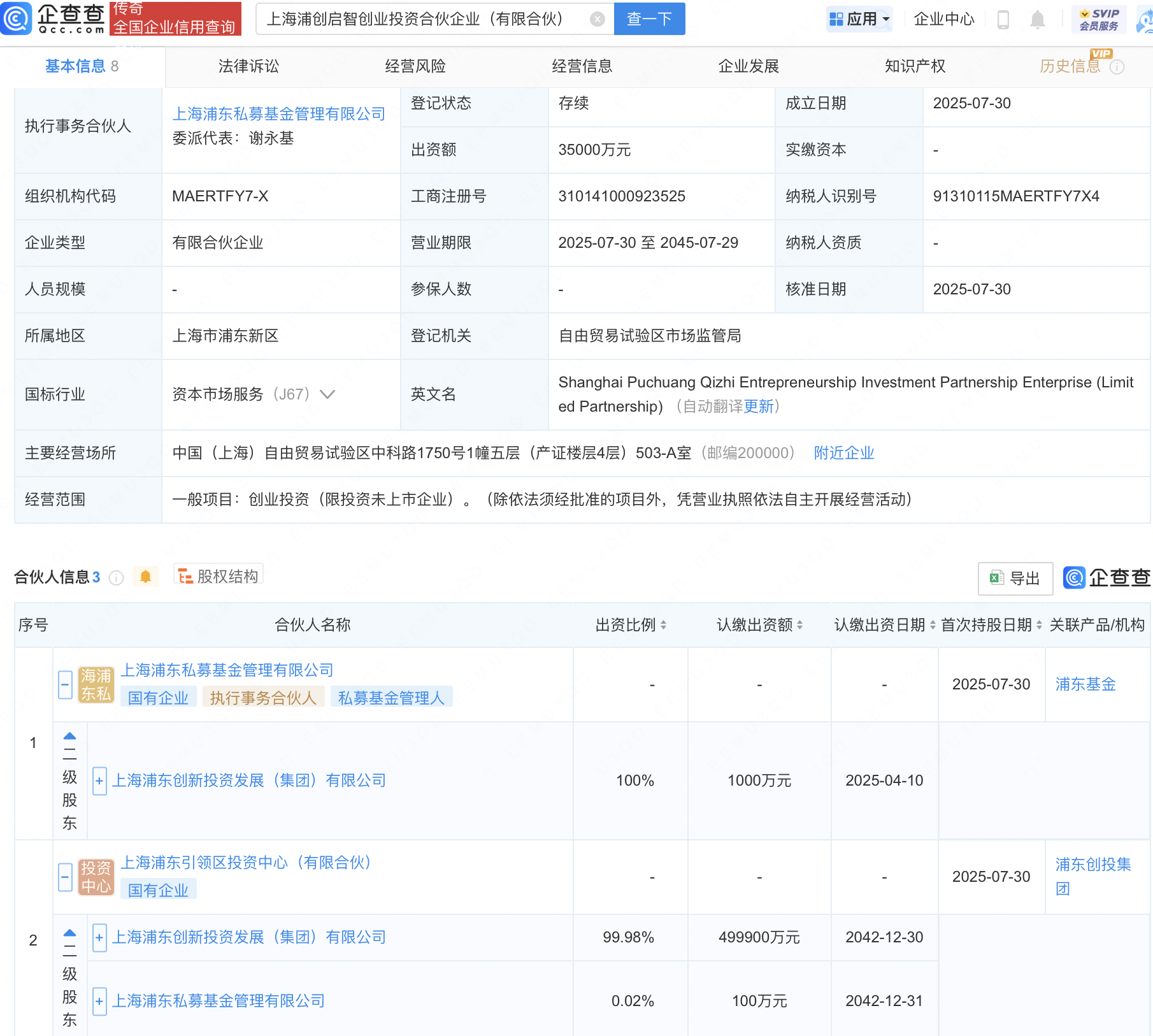Open related institution link 浦东创投集团

click(x=1093, y=877)
